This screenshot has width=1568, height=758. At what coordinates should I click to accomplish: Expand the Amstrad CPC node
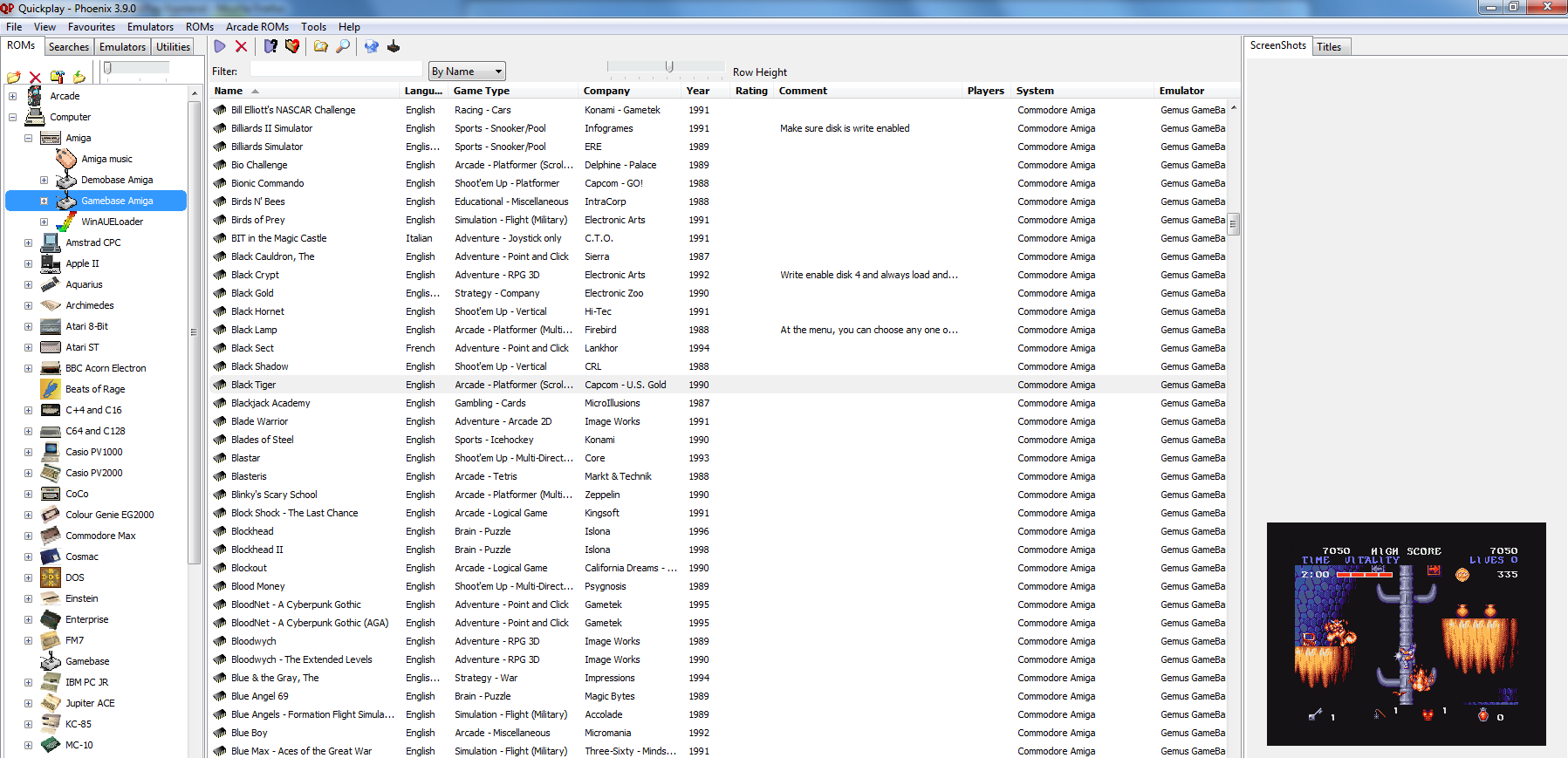(28, 242)
